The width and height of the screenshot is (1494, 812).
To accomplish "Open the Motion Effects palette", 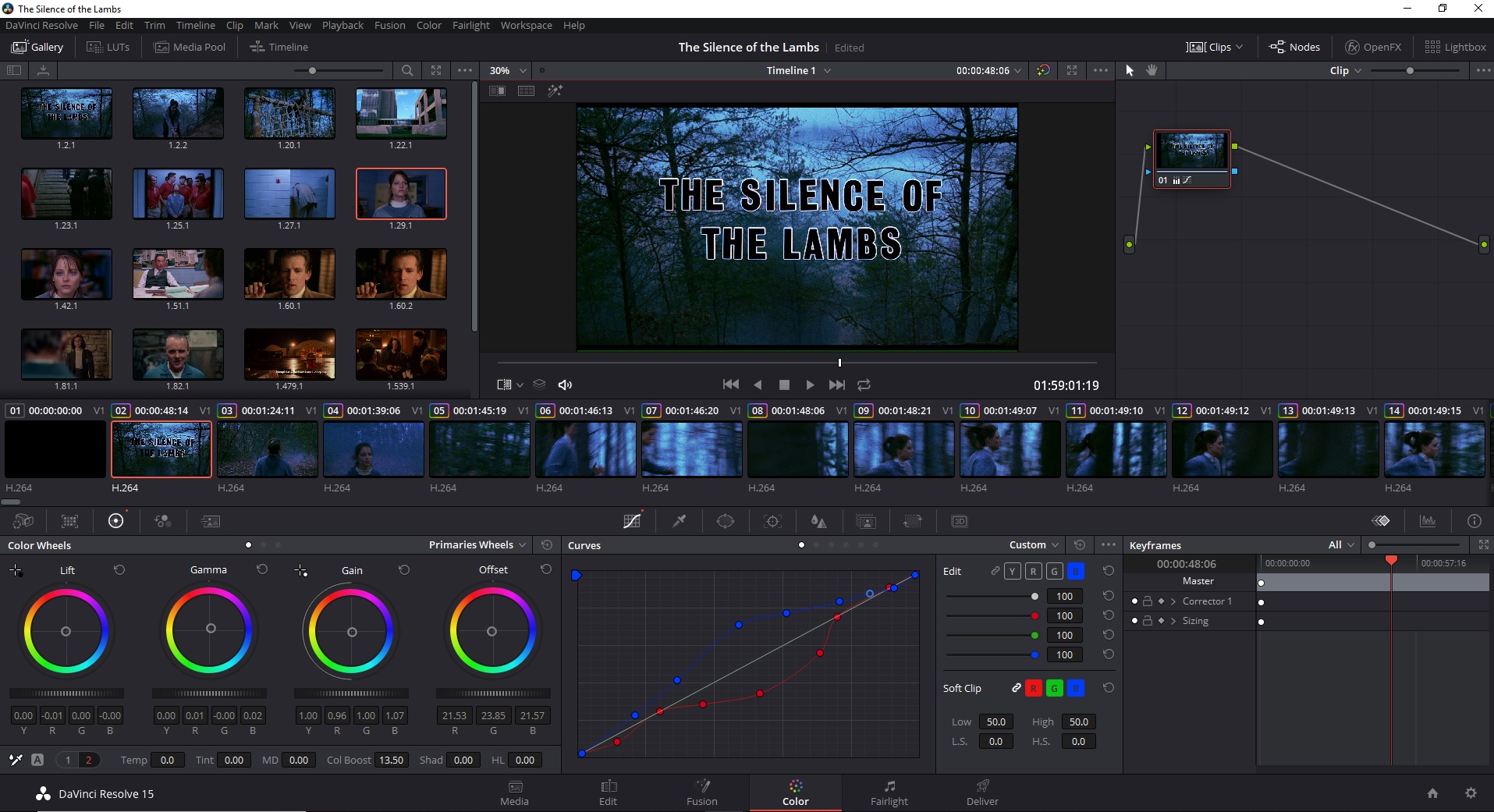I will (x=211, y=521).
